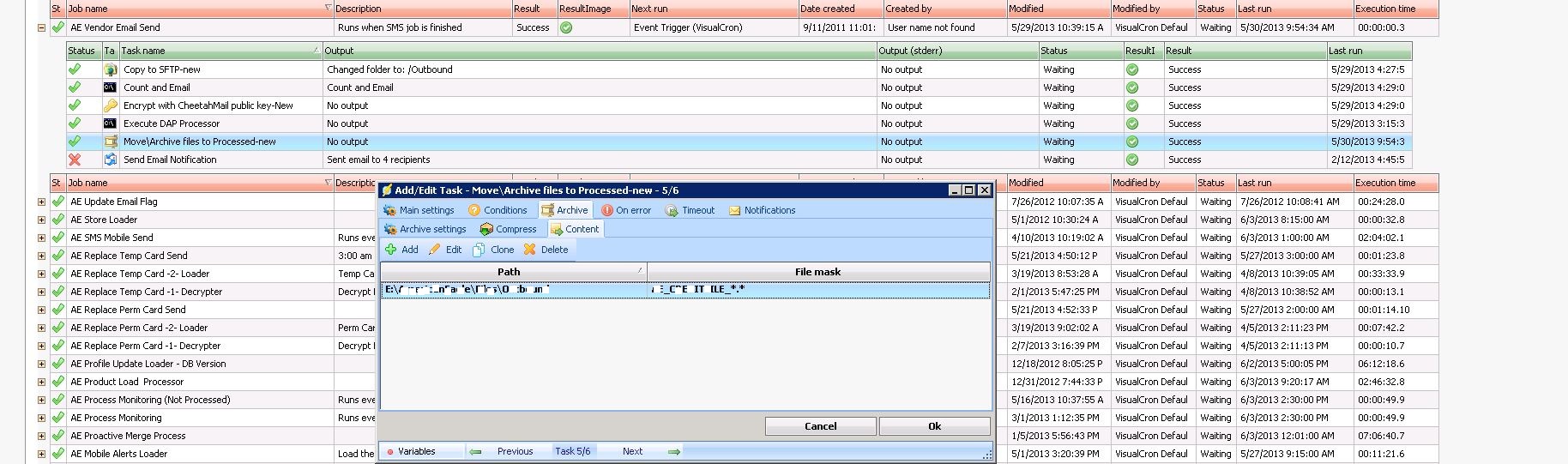Viewport: 1568px width, 464px height.
Task: Click the Send Email Notification task icon
Action: 110,160
